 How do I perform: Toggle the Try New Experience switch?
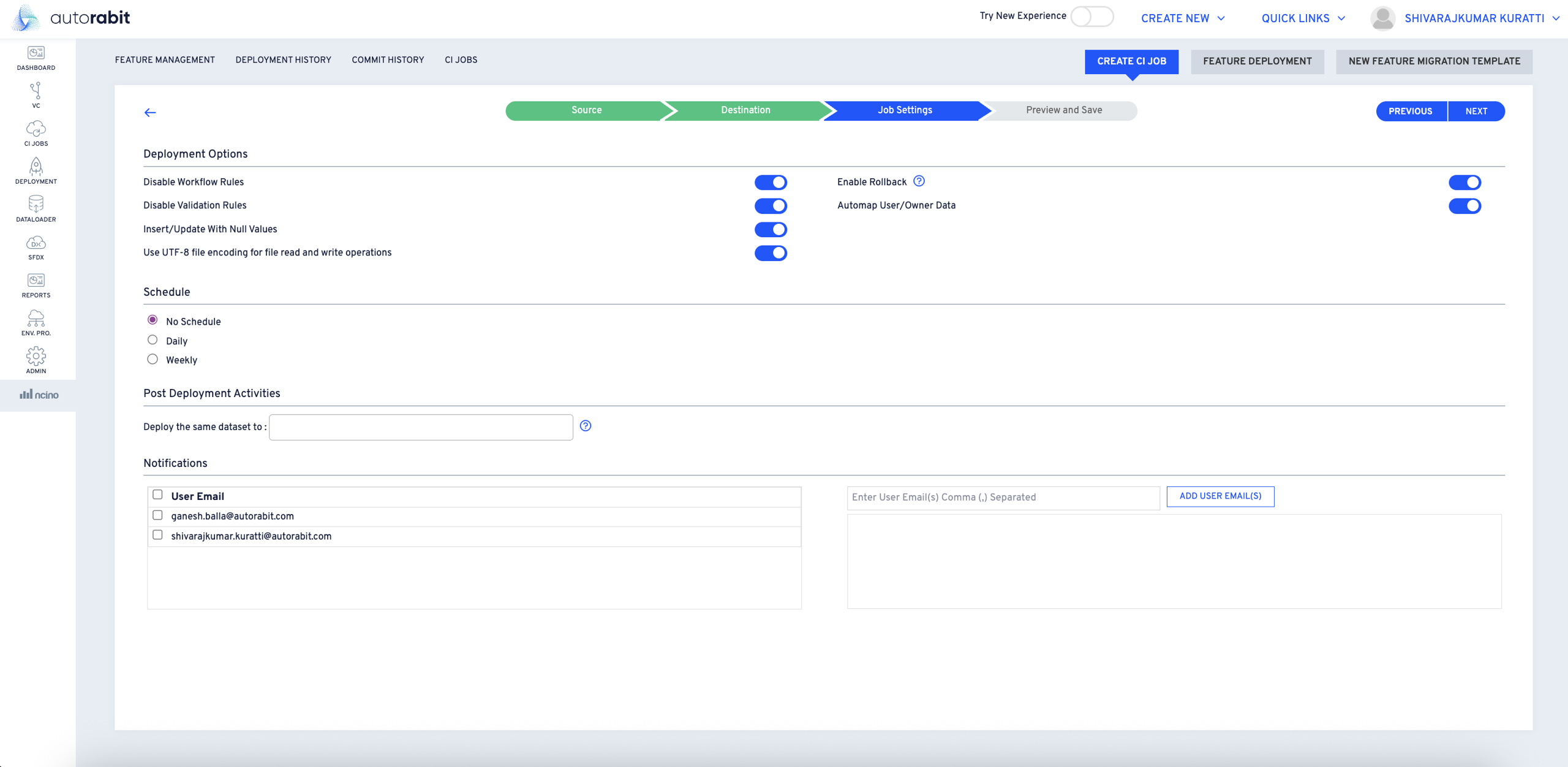1091,17
